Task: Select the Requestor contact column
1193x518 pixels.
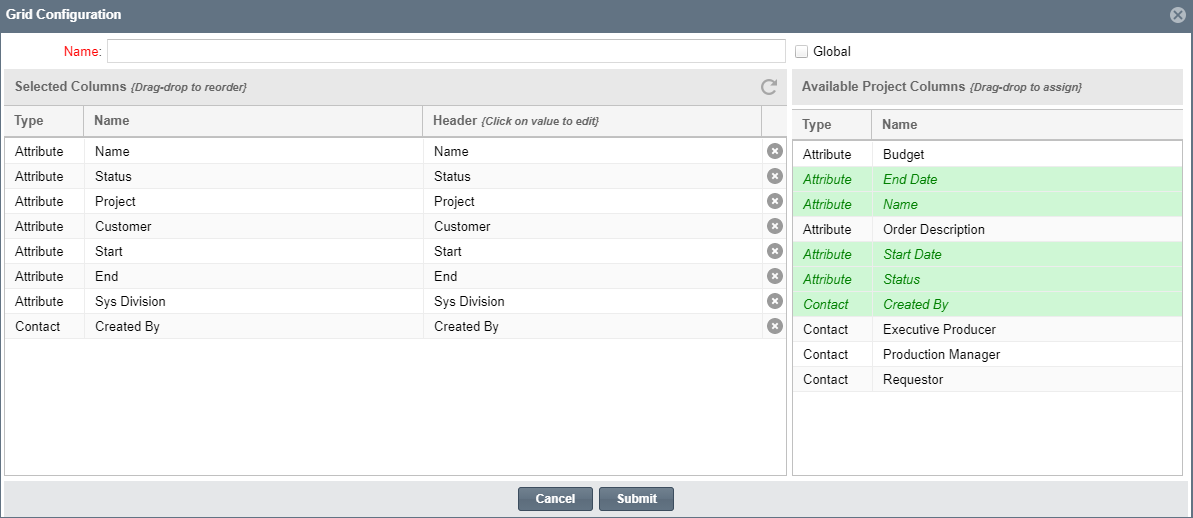Action: (x=988, y=380)
